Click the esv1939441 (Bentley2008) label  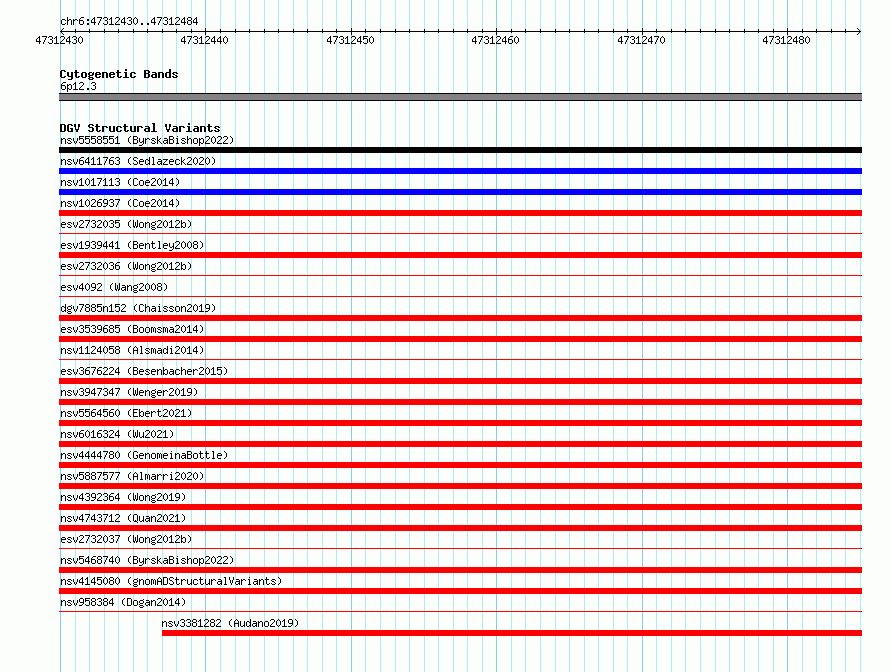(132, 245)
